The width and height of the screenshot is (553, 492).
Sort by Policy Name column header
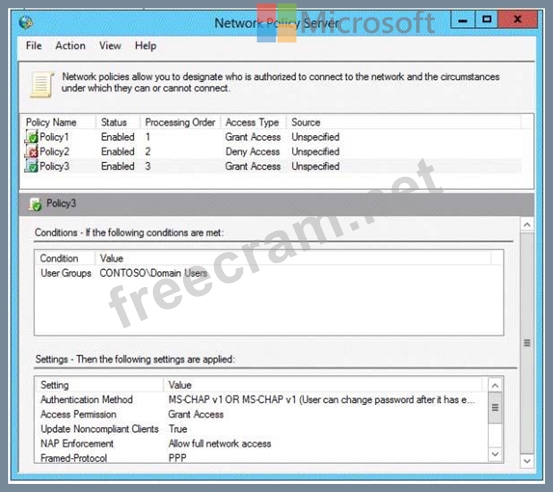click(x=51, y=122)
